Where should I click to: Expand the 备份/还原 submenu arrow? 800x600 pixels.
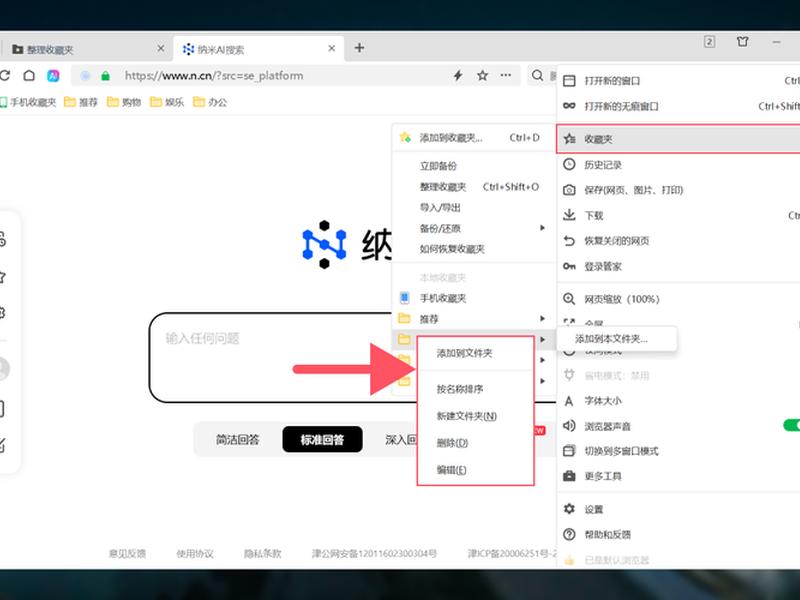pyautogui.click(x=542, y=228)
